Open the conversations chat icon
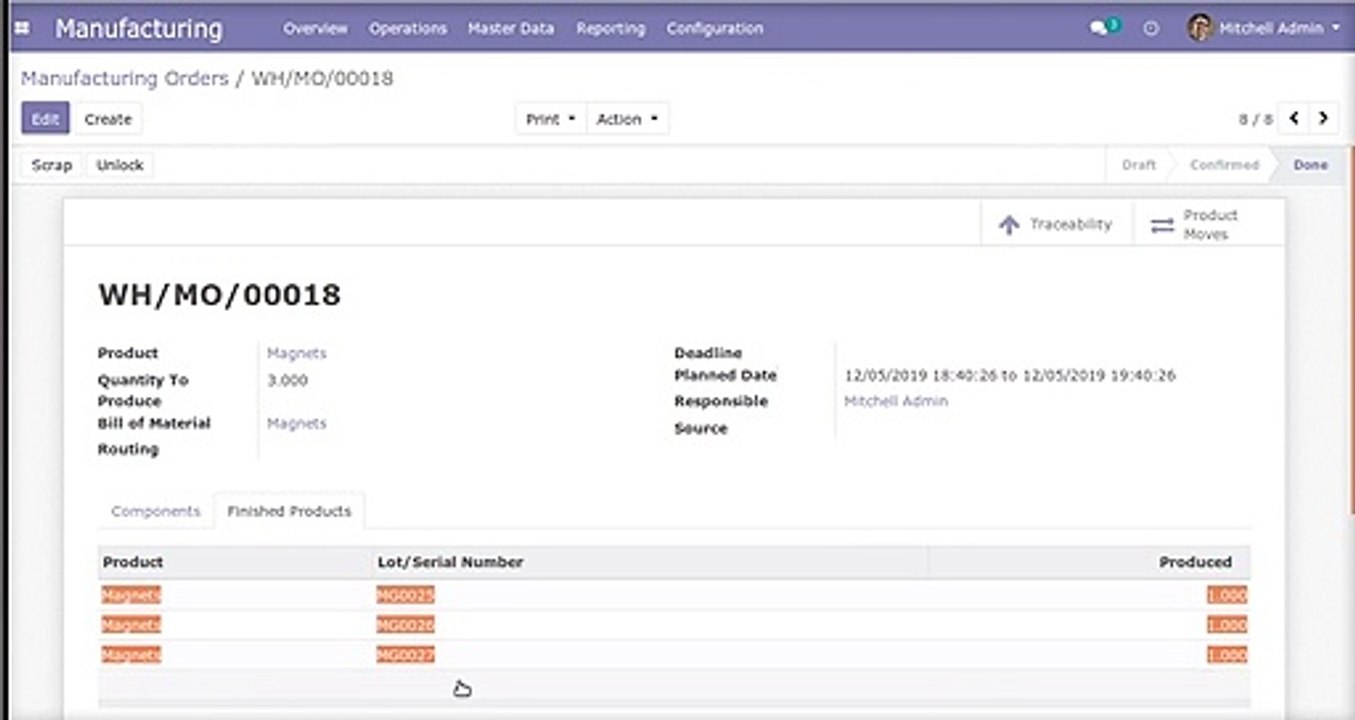Screen dimensions: 1355x720 [x=1099, y=29]
